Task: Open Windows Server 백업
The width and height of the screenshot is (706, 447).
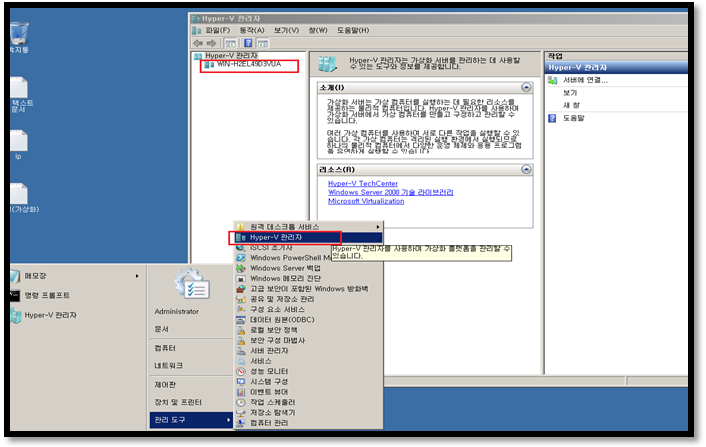Action: pyautogui.click(x=308, y=268)
